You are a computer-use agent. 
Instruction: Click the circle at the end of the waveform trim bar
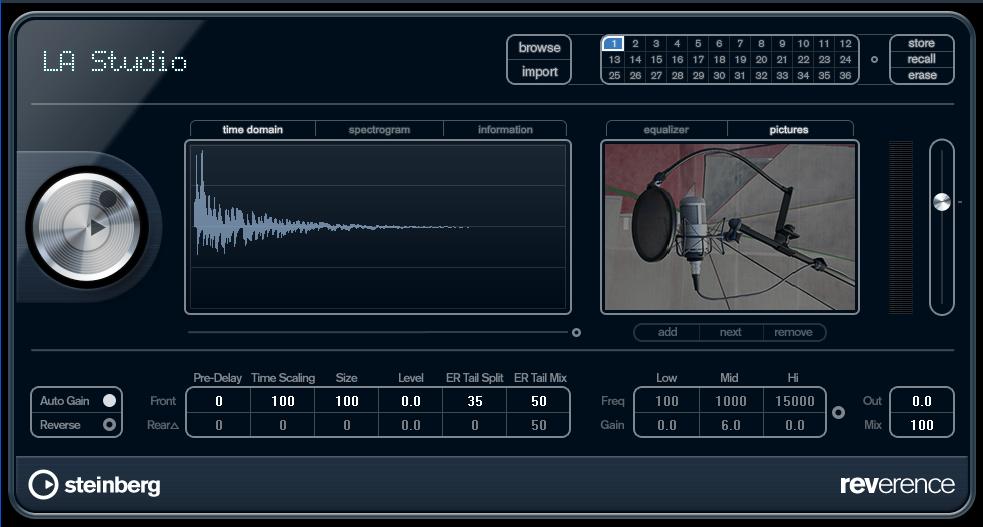[576, 333]
